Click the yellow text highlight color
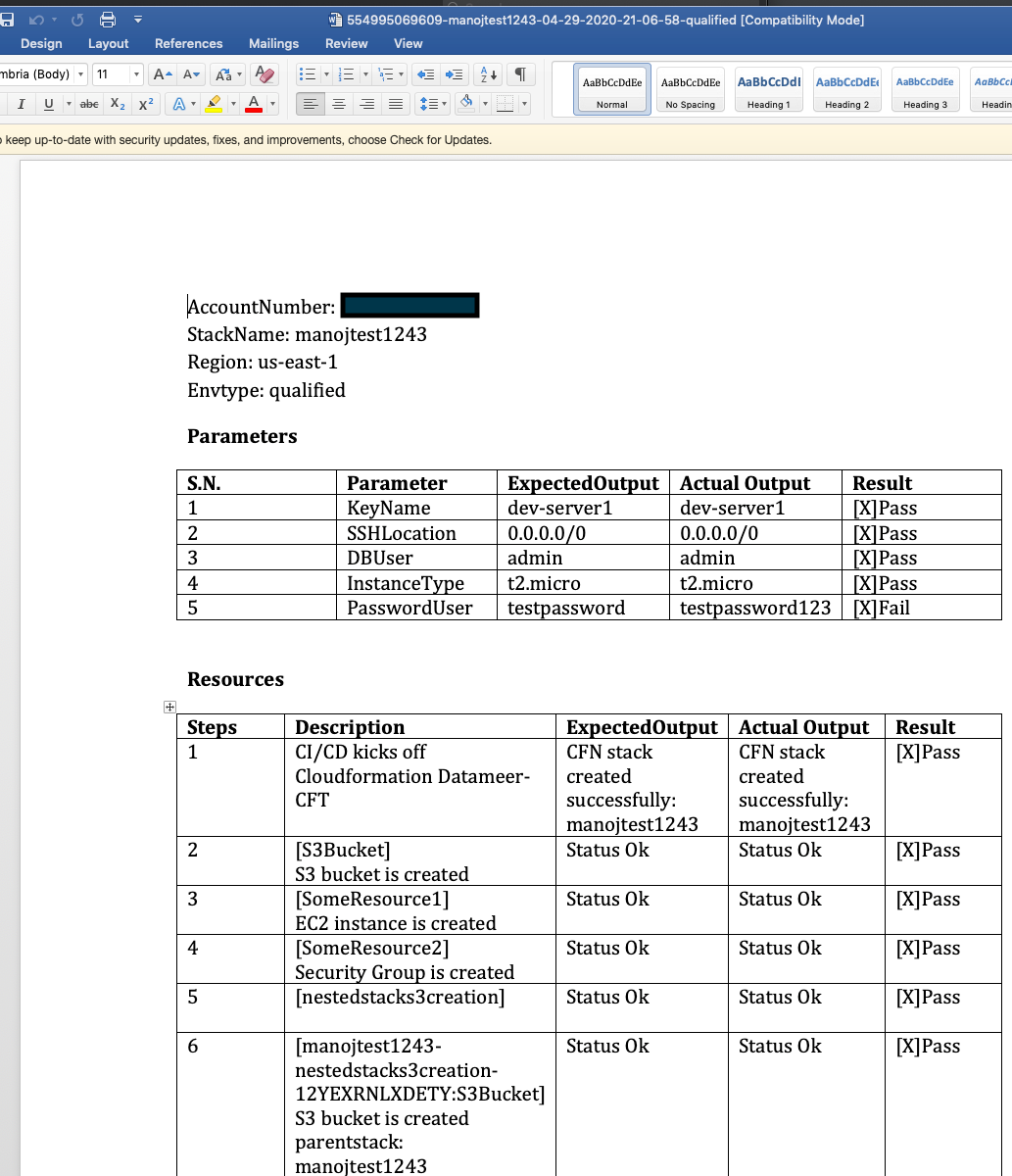Screen dimensions: 1012x1176 214,104
